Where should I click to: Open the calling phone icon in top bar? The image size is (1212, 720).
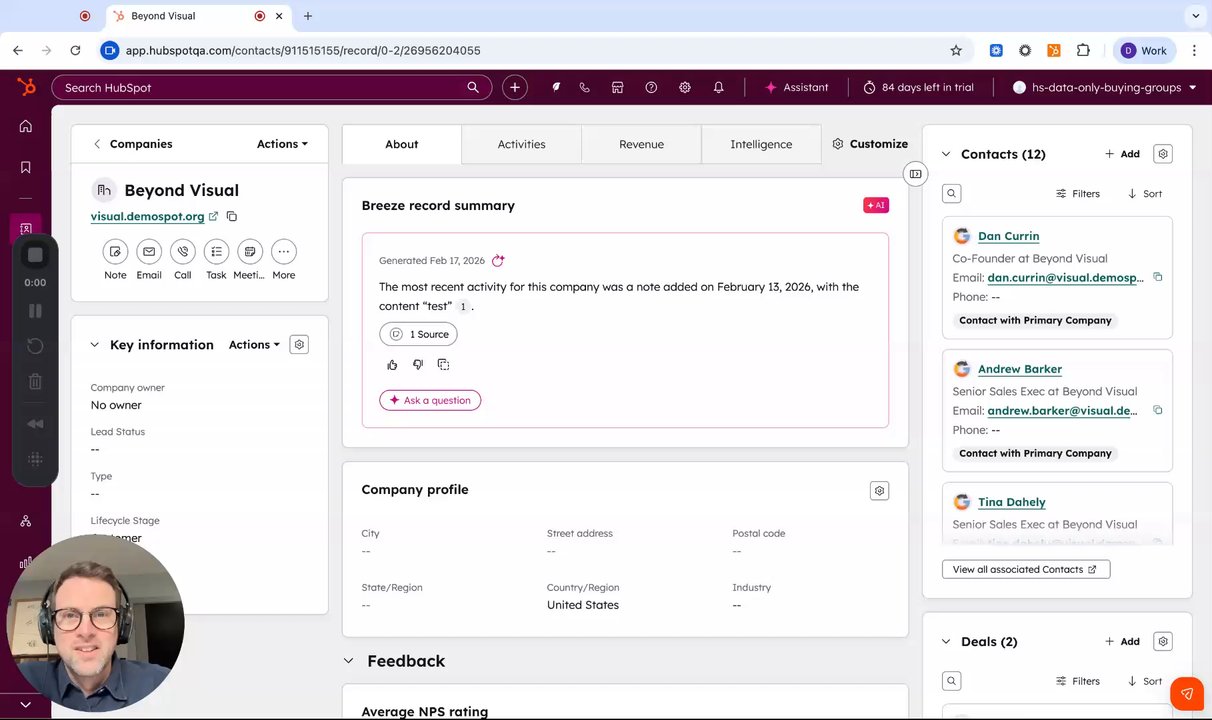pos(584,87)
